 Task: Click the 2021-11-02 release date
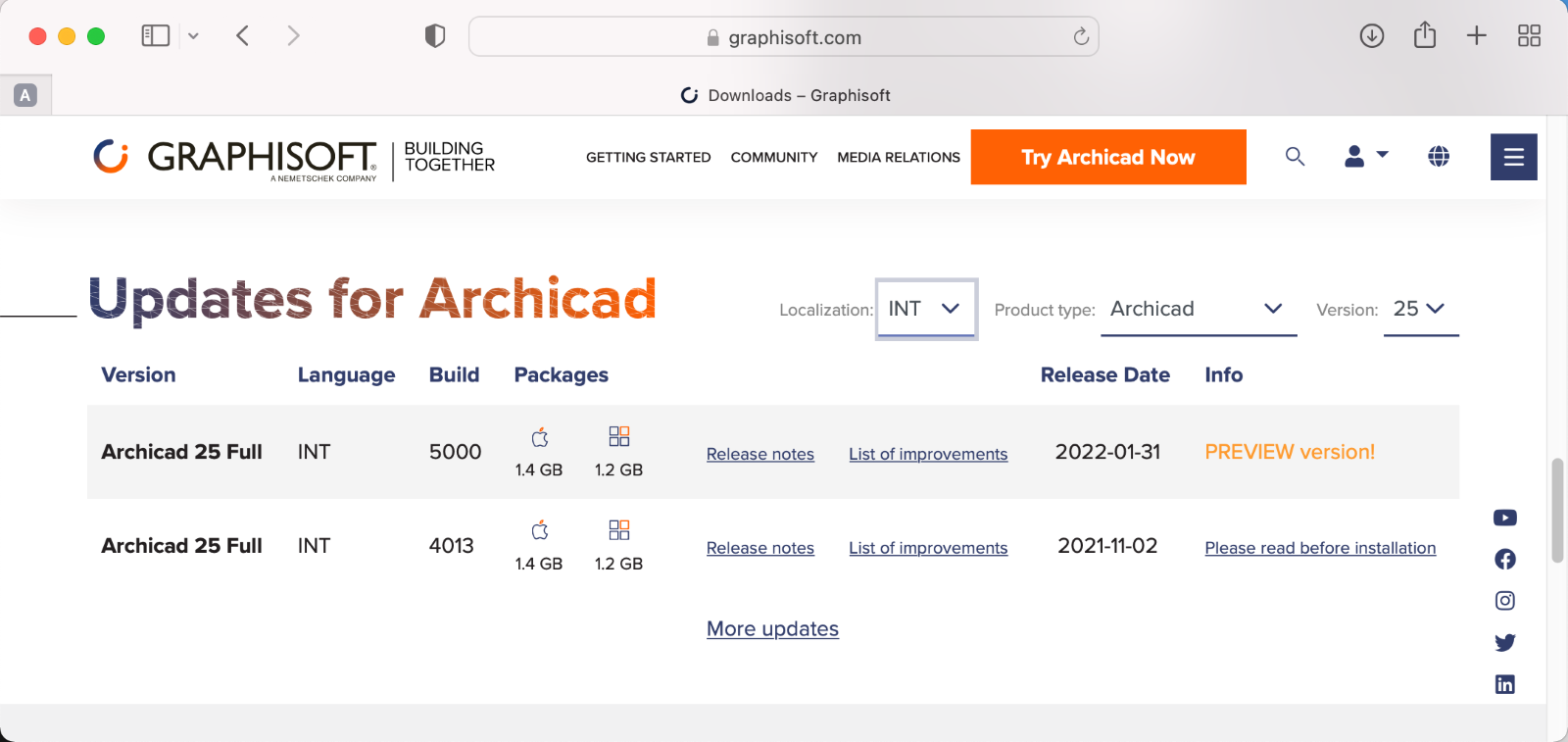pyautogui.click(x=1107, y=546)
